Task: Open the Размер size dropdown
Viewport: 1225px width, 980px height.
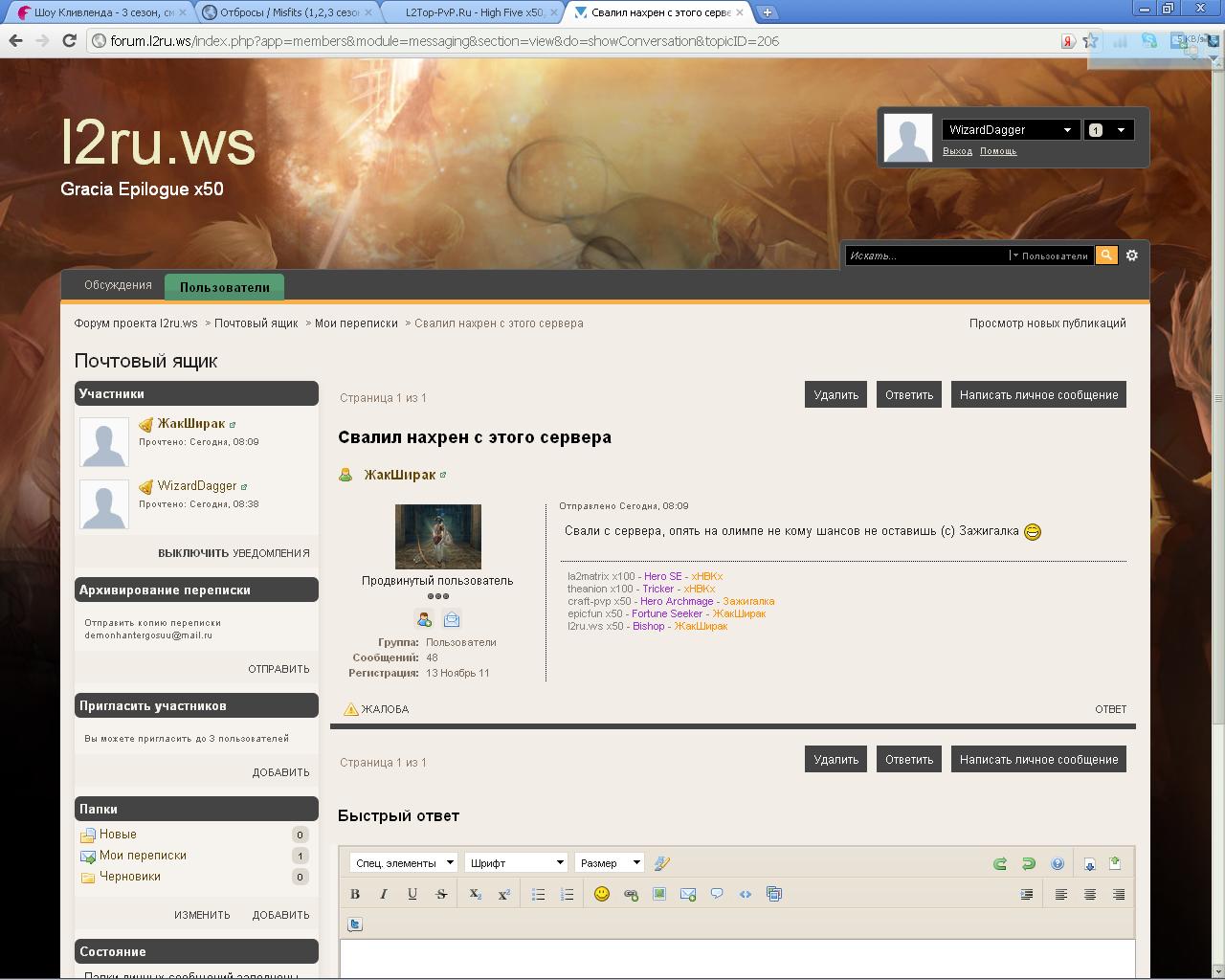Action: click(610, 863)
